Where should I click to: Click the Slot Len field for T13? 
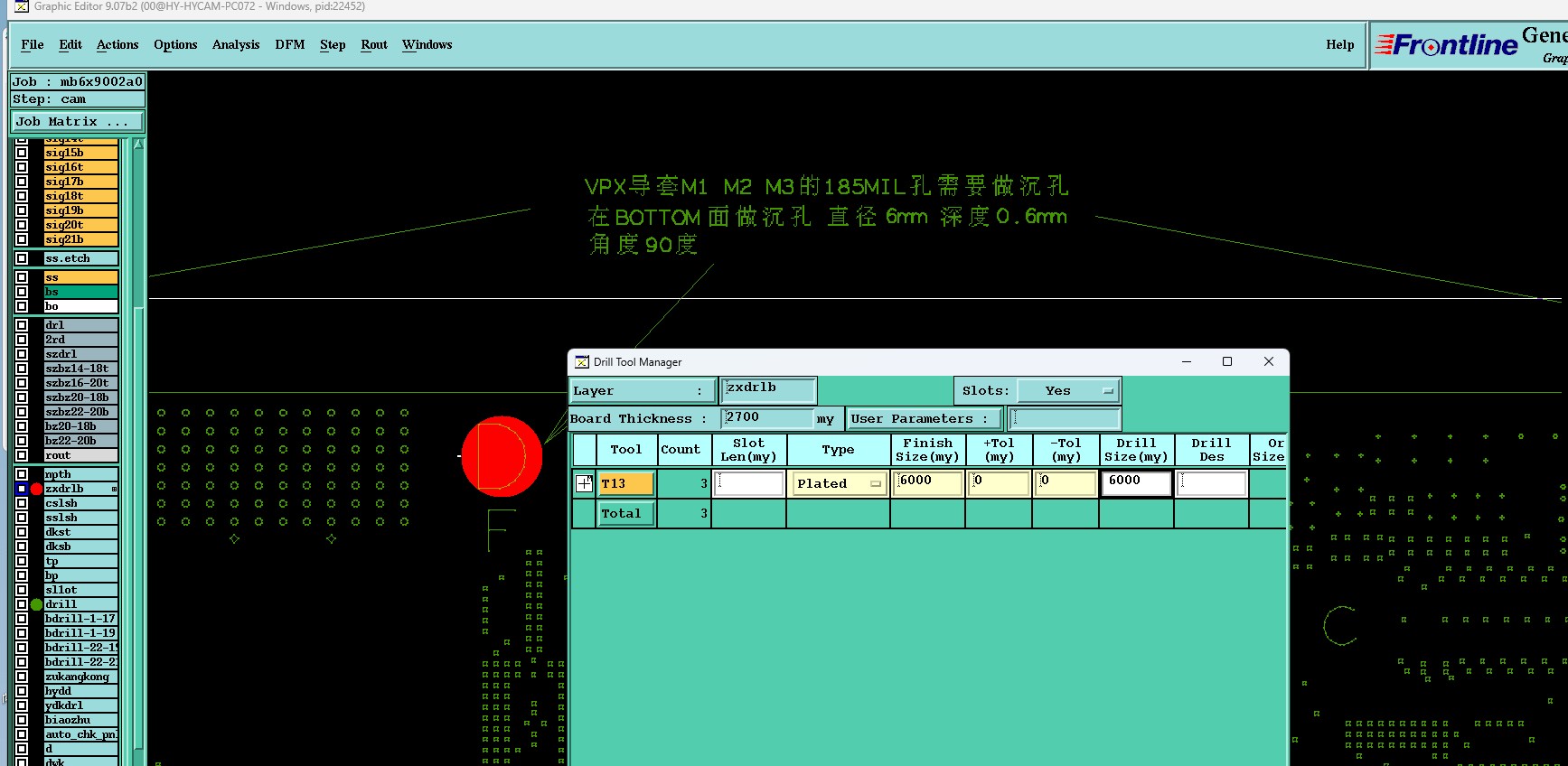[x=749, y=483]
